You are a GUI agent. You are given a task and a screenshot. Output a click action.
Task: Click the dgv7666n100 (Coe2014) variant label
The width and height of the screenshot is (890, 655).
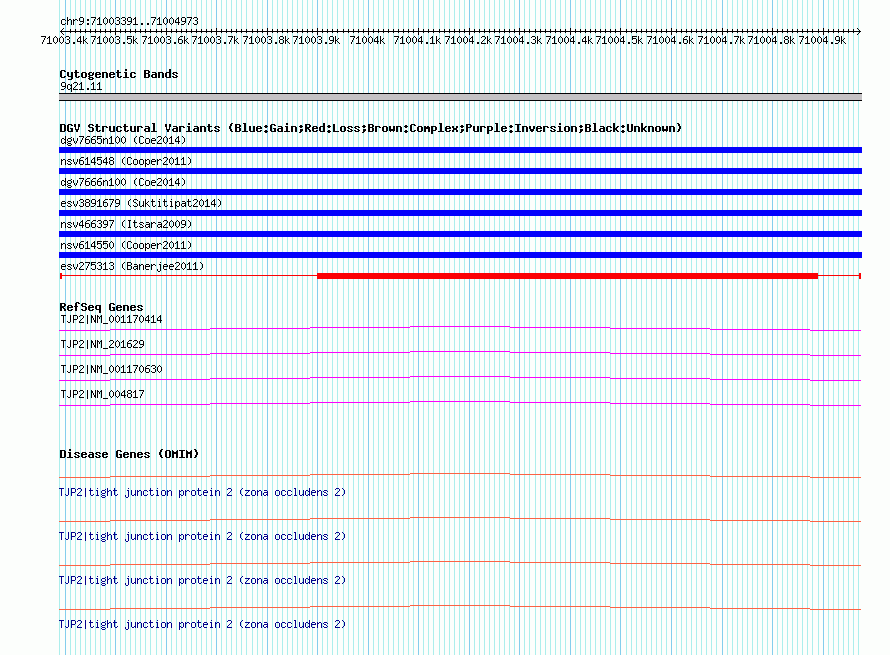(x=123, y=182)
